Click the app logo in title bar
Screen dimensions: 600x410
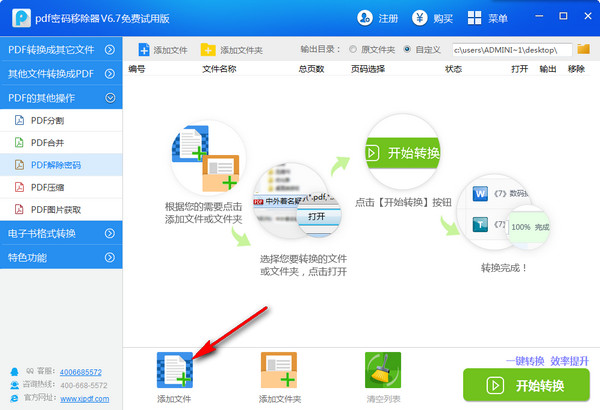click(21, 18)
